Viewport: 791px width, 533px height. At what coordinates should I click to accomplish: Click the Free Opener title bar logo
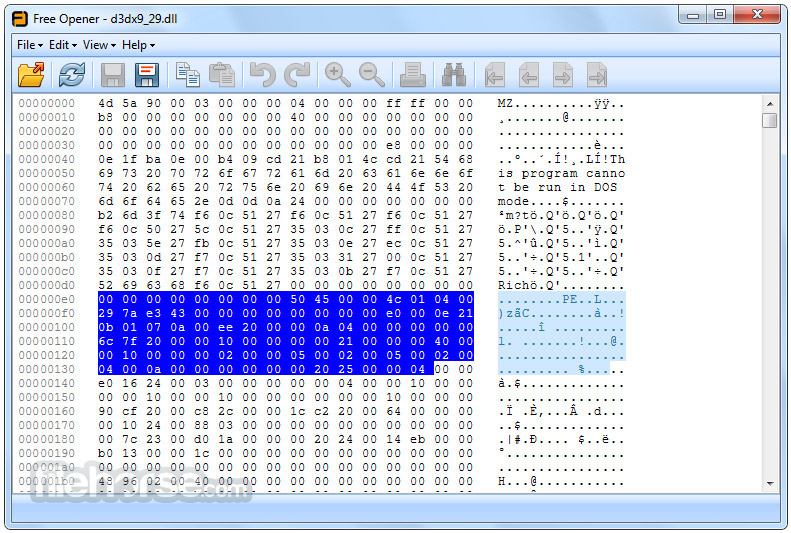pos(20,19)
